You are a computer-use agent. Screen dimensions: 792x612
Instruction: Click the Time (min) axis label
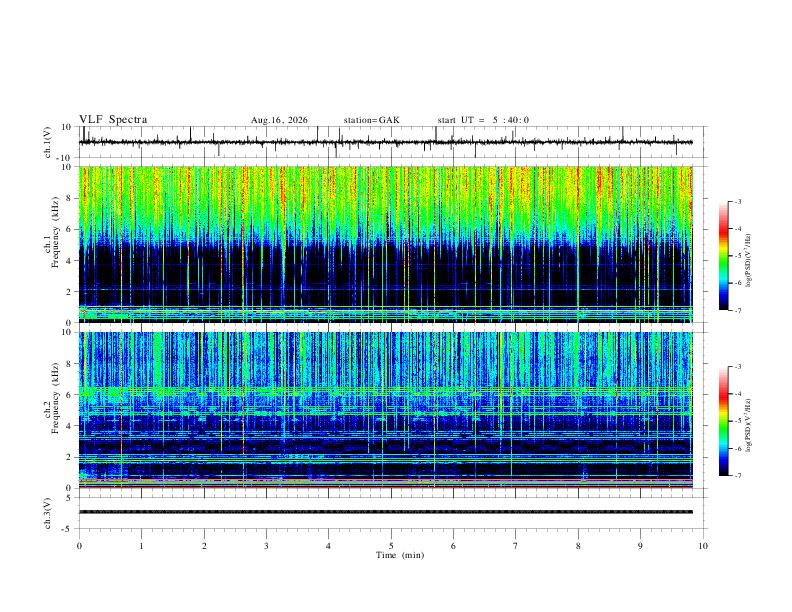[x=400, y=555]
